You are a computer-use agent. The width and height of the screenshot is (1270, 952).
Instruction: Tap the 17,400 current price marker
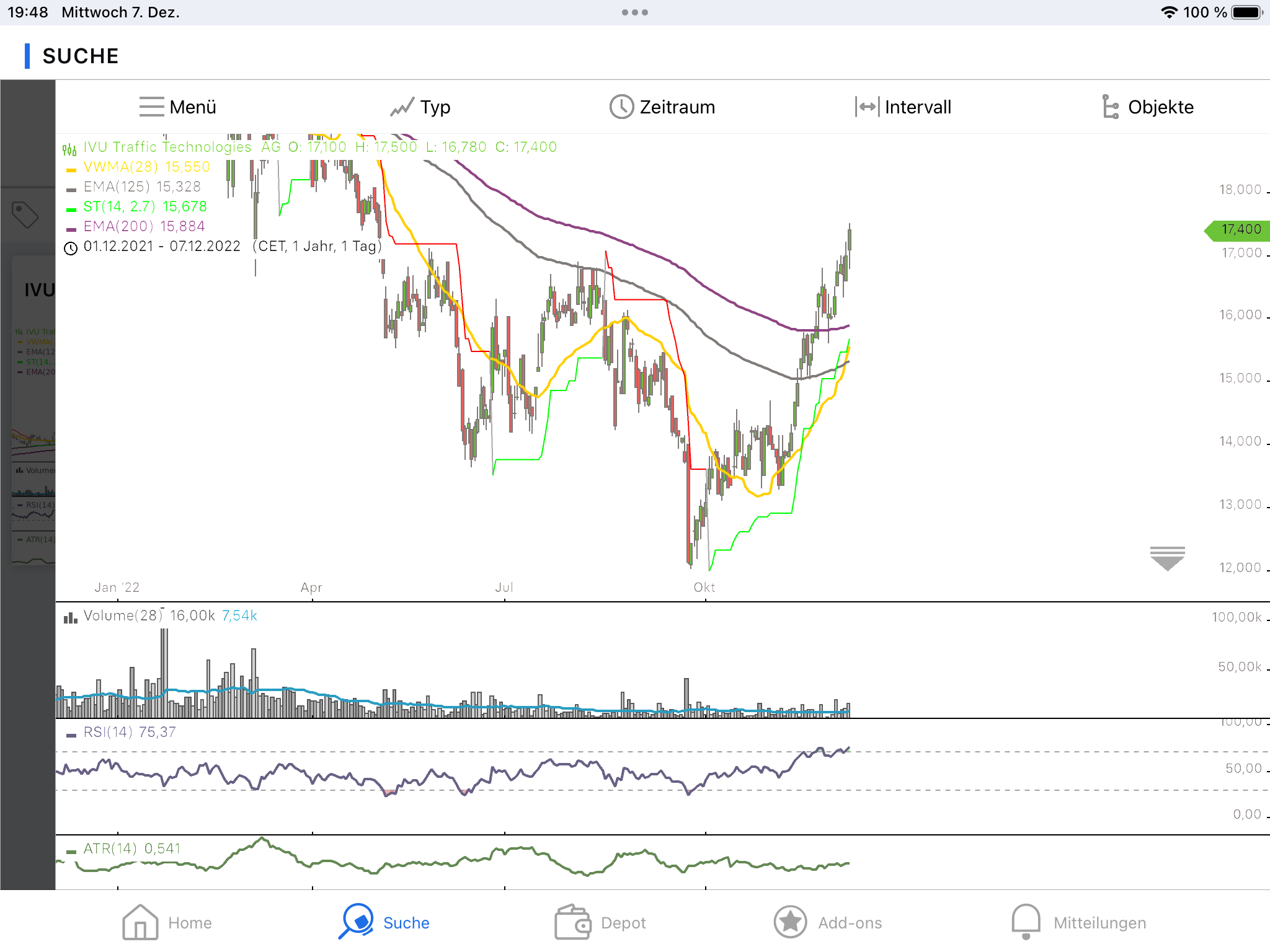(x=1239, y=229)
